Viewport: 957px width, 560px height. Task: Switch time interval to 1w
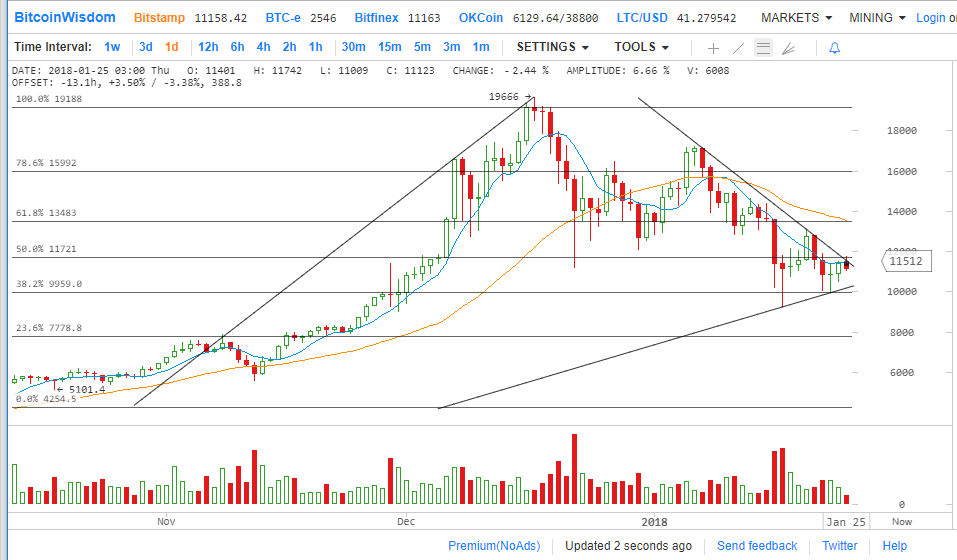pyautogui.click(x=112, y=47)
